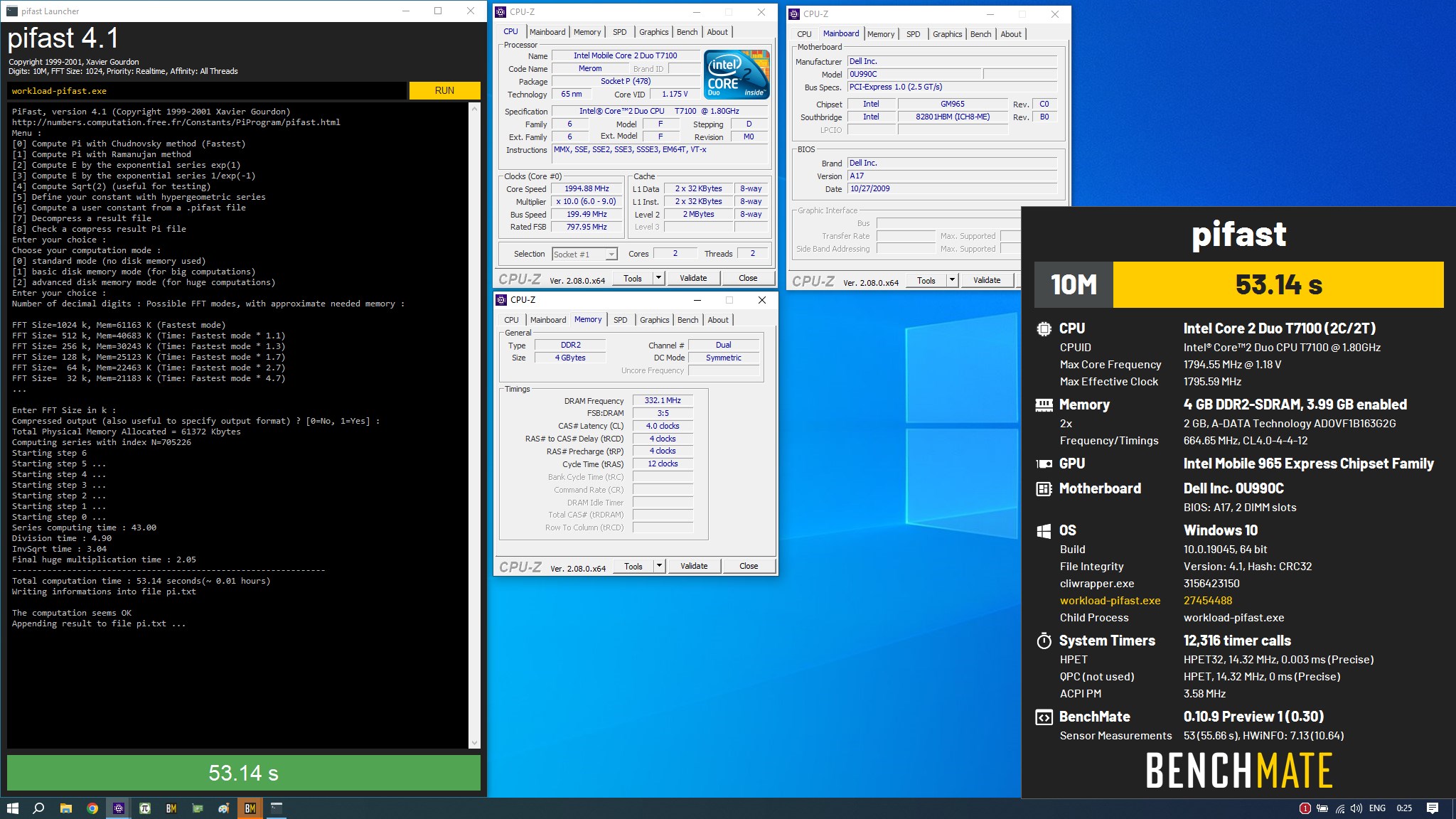Click Tools button in CPU-Z Memory window
The width and height of the screenshot is (1456, 819).
(633, 566)
